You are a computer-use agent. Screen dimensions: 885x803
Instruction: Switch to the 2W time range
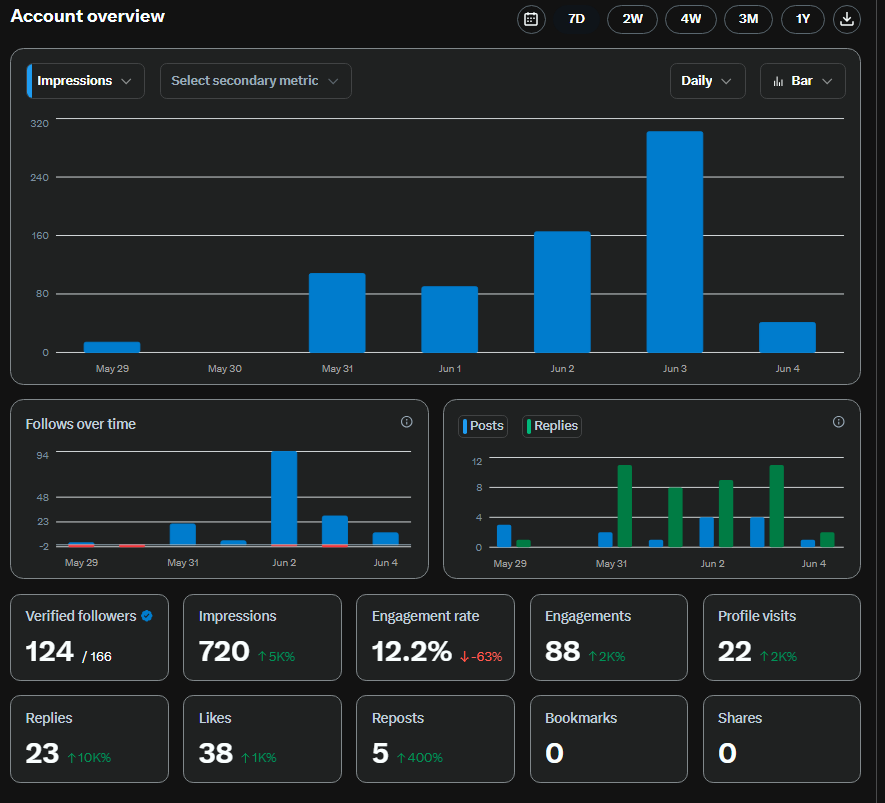click(632, 19)
